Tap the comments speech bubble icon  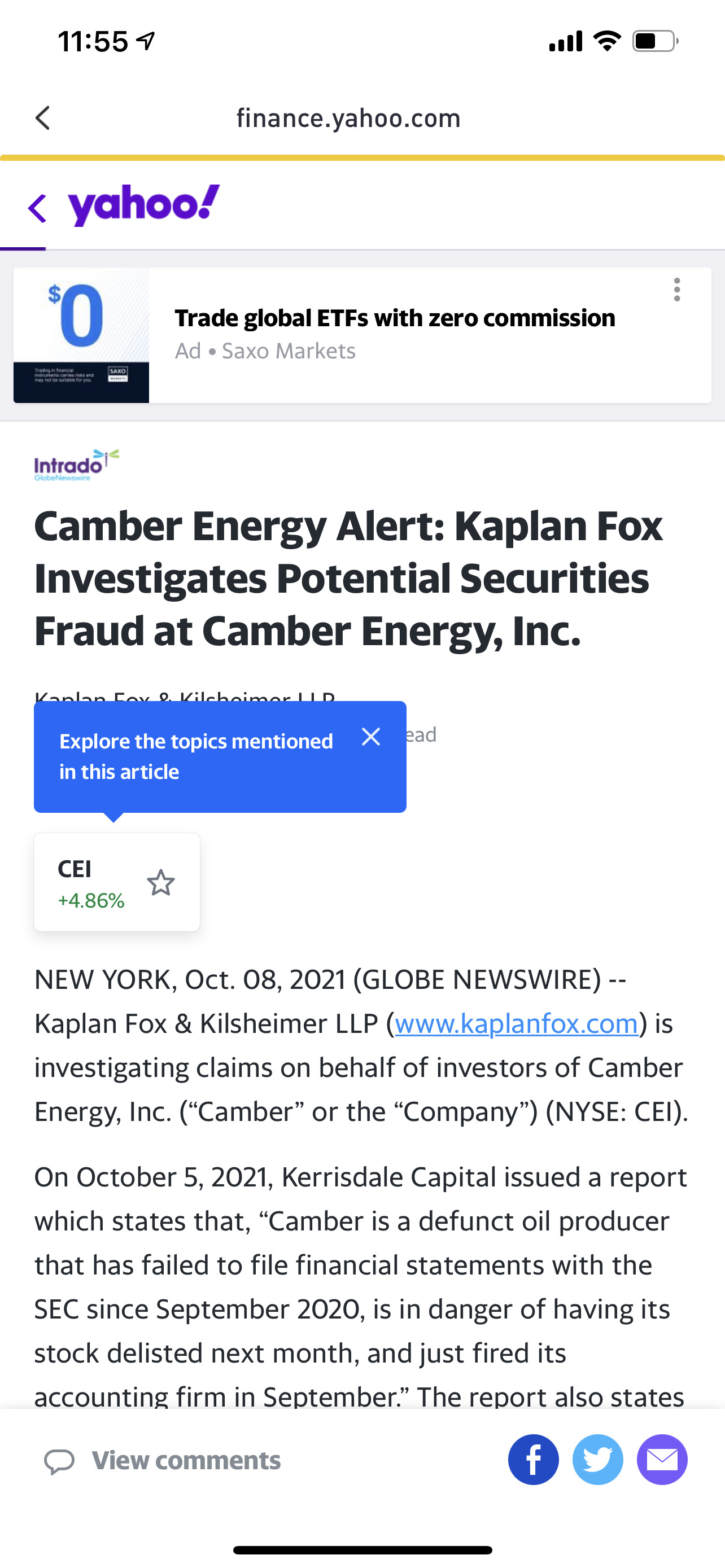pyautogui.click(x=60, y=1461)
